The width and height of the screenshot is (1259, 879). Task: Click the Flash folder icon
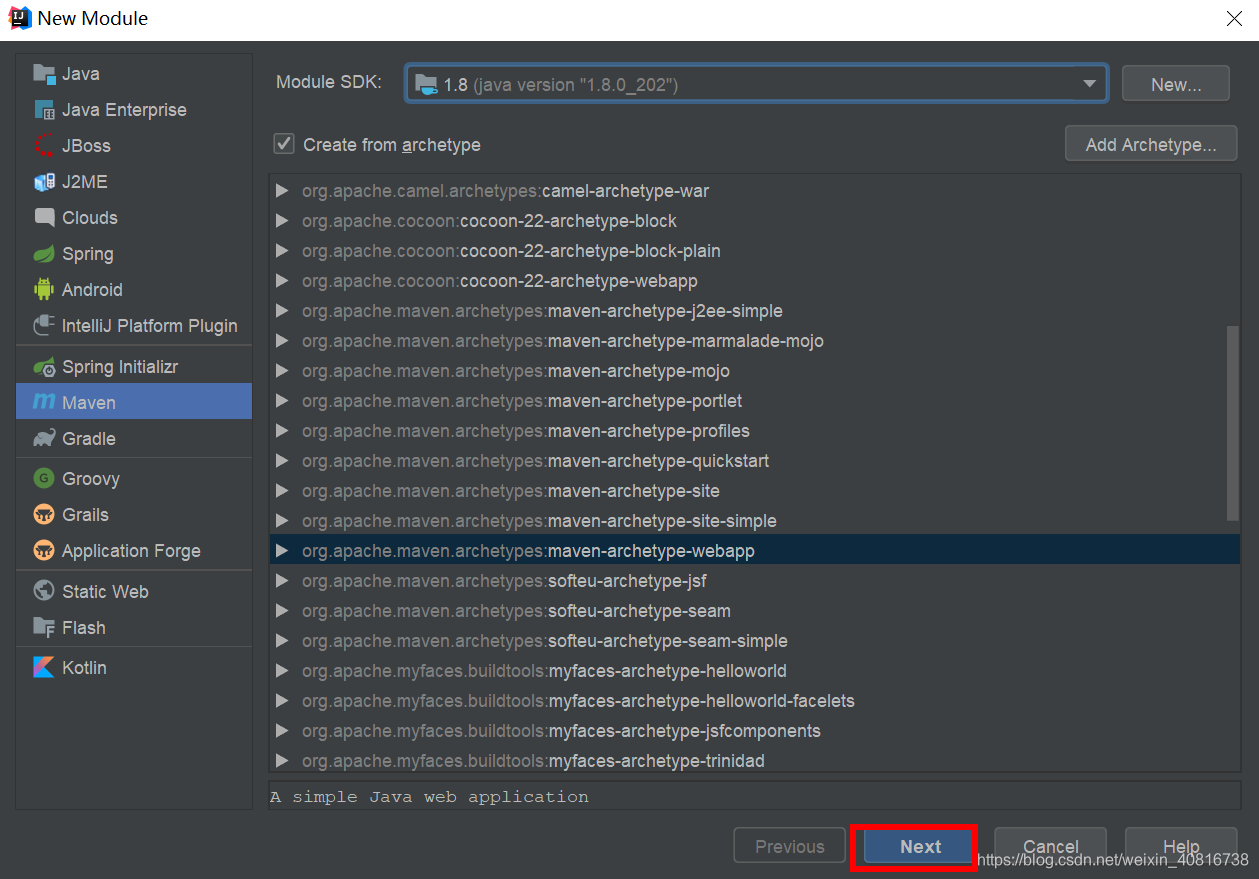43,628
